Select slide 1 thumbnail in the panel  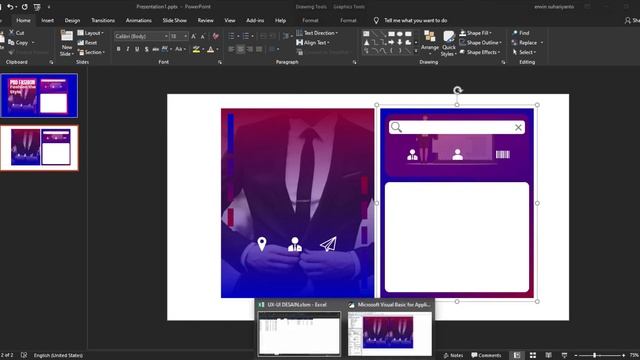point(39,96)
